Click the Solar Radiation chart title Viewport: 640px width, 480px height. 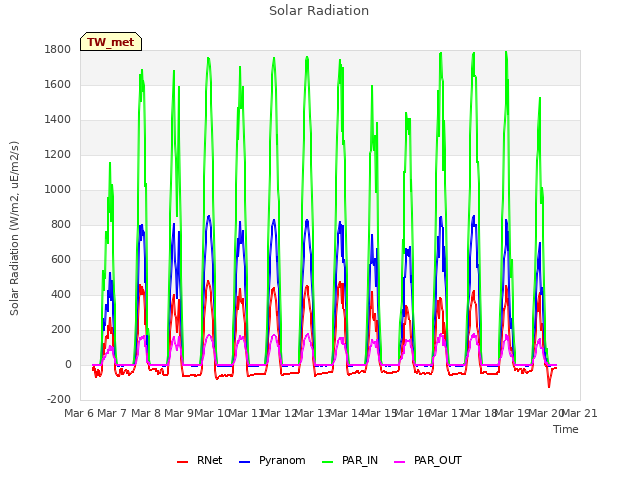(319, 11)
